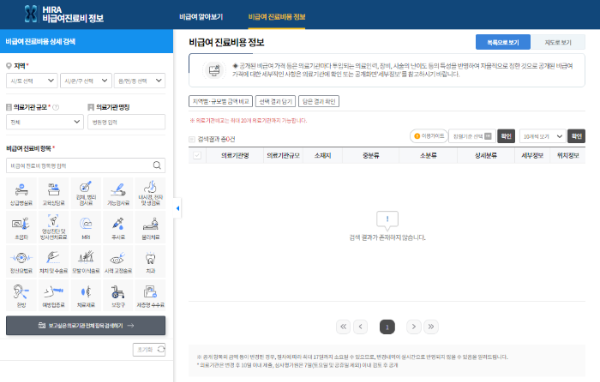
Task: Go to next page with single-right arrow
Action: pyautogui.click(x=414, y=326)
